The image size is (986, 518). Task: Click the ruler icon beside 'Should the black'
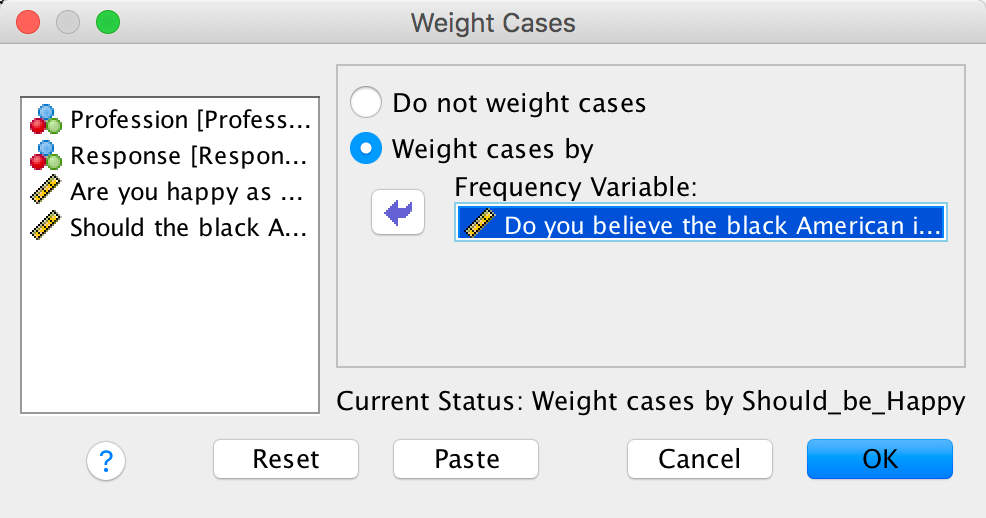coord(45,227)
